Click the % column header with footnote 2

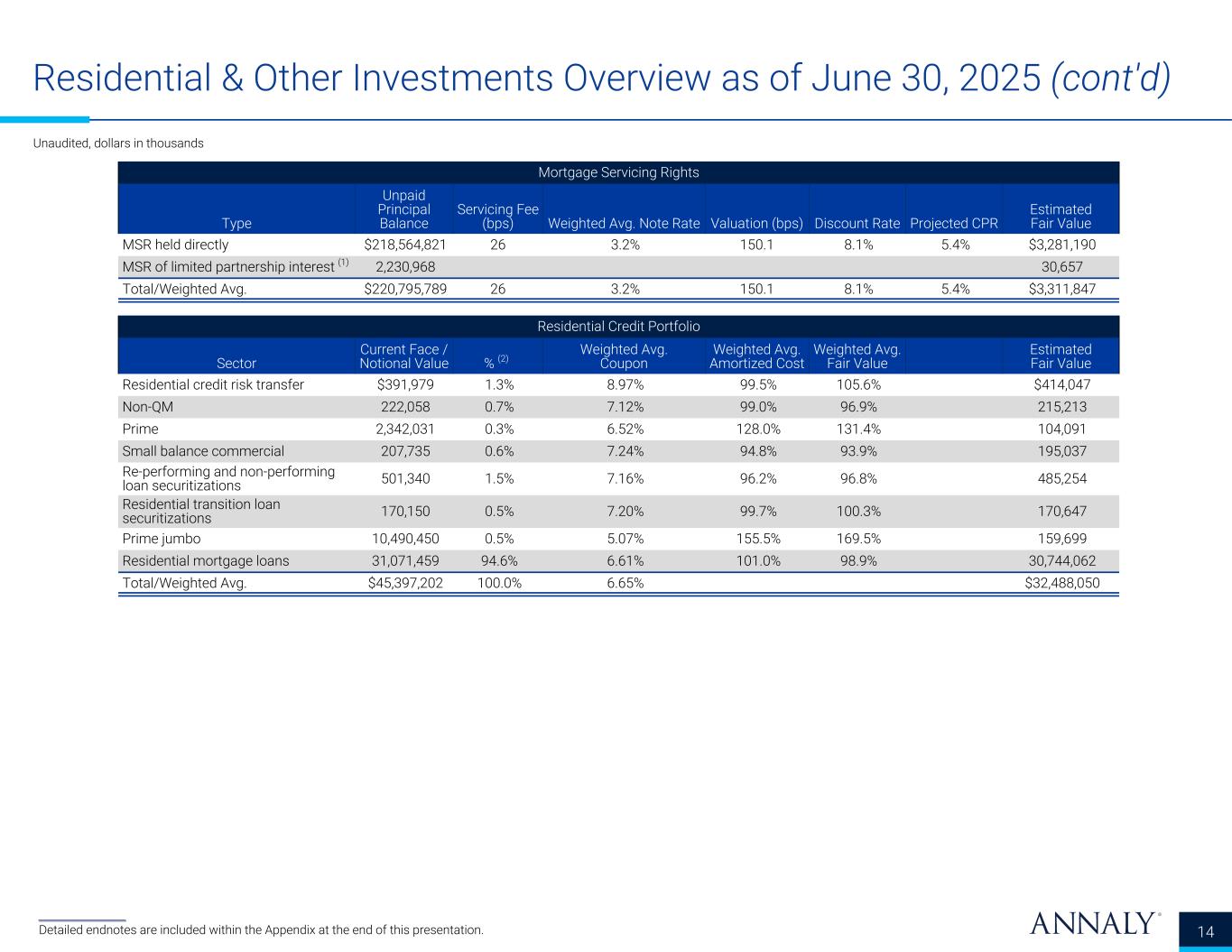pos(496,363)
